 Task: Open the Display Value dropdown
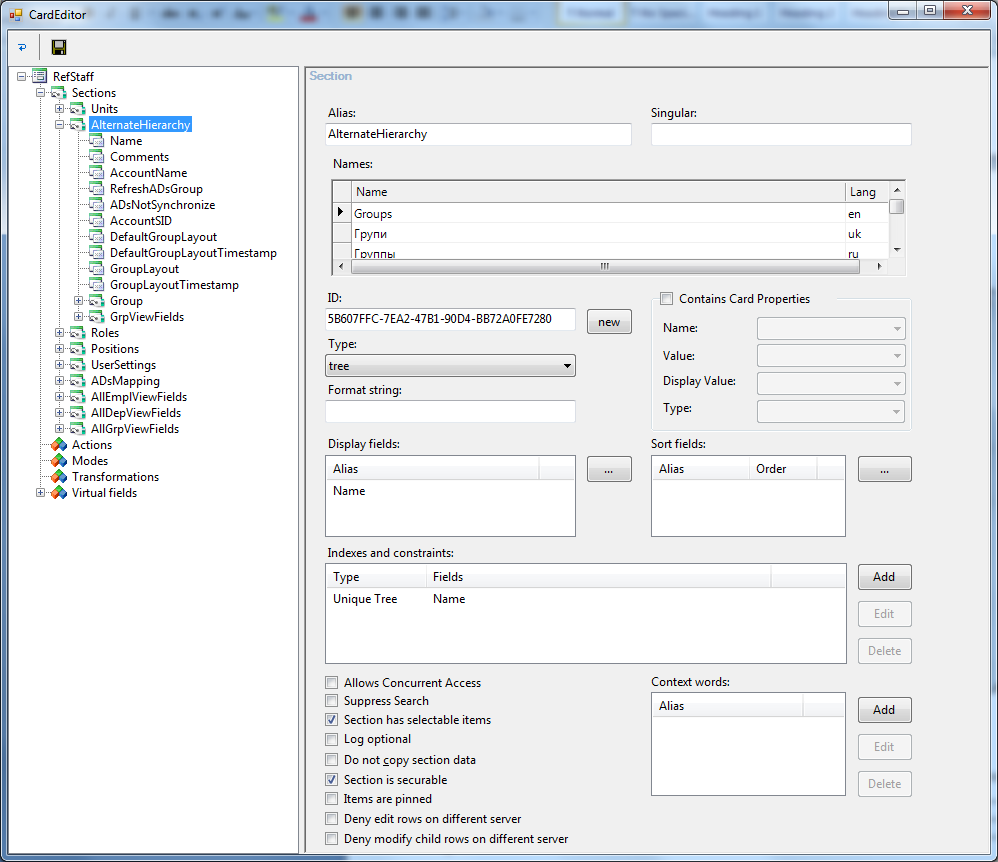(831, 383)
